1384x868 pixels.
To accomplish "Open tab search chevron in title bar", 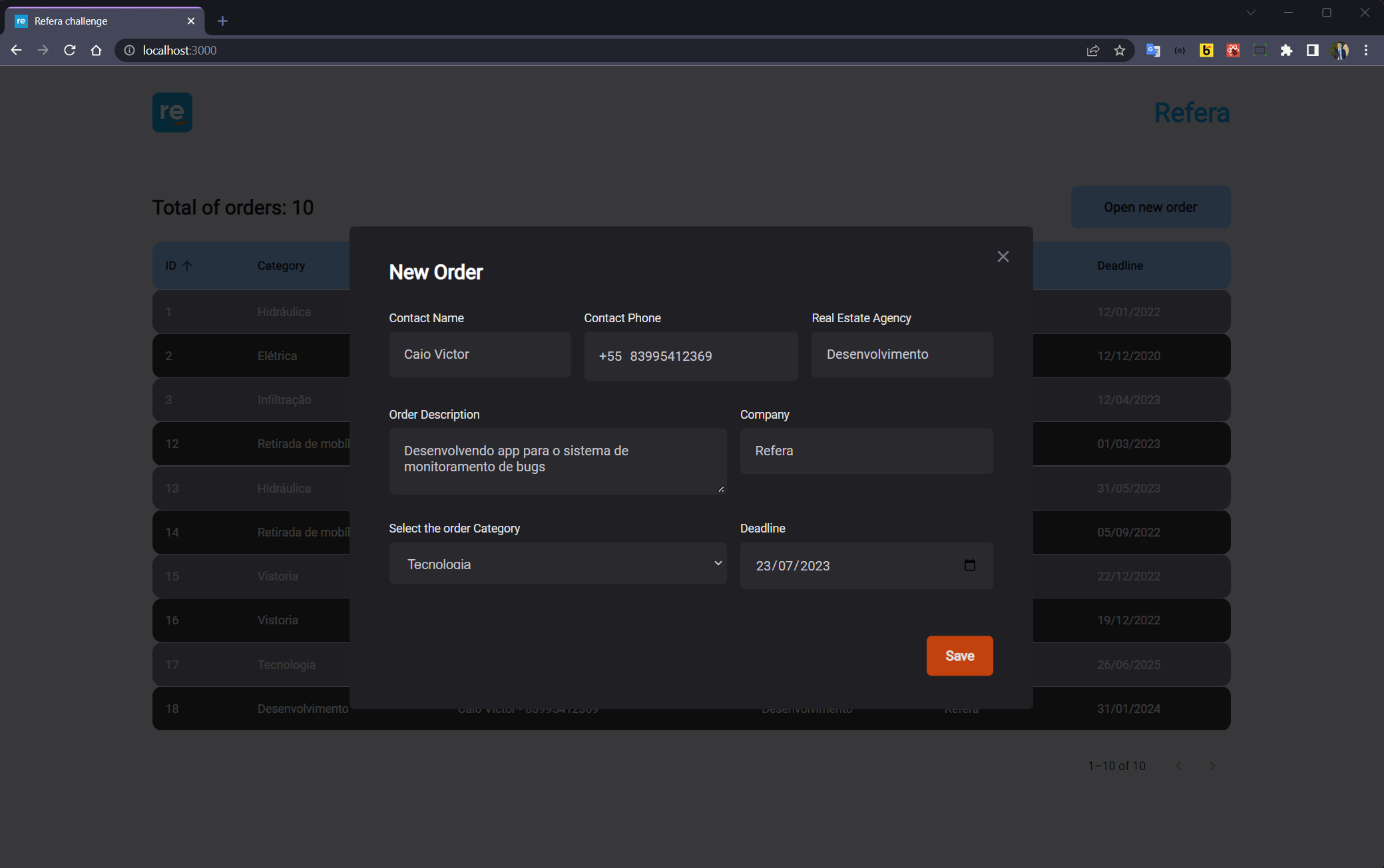I will coord(1251,13).
